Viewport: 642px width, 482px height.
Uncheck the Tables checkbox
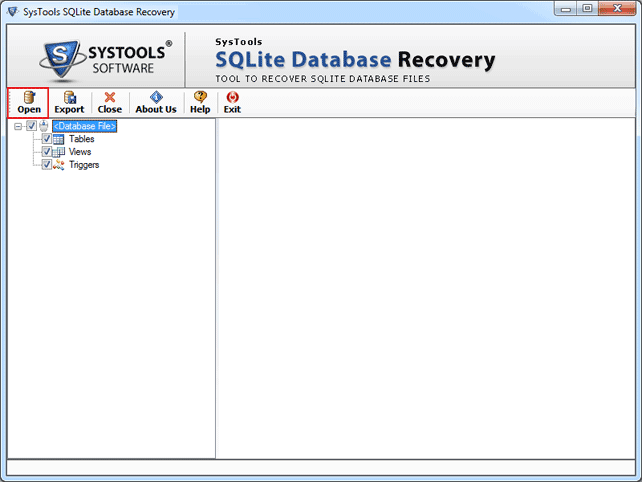click(47, 139)
